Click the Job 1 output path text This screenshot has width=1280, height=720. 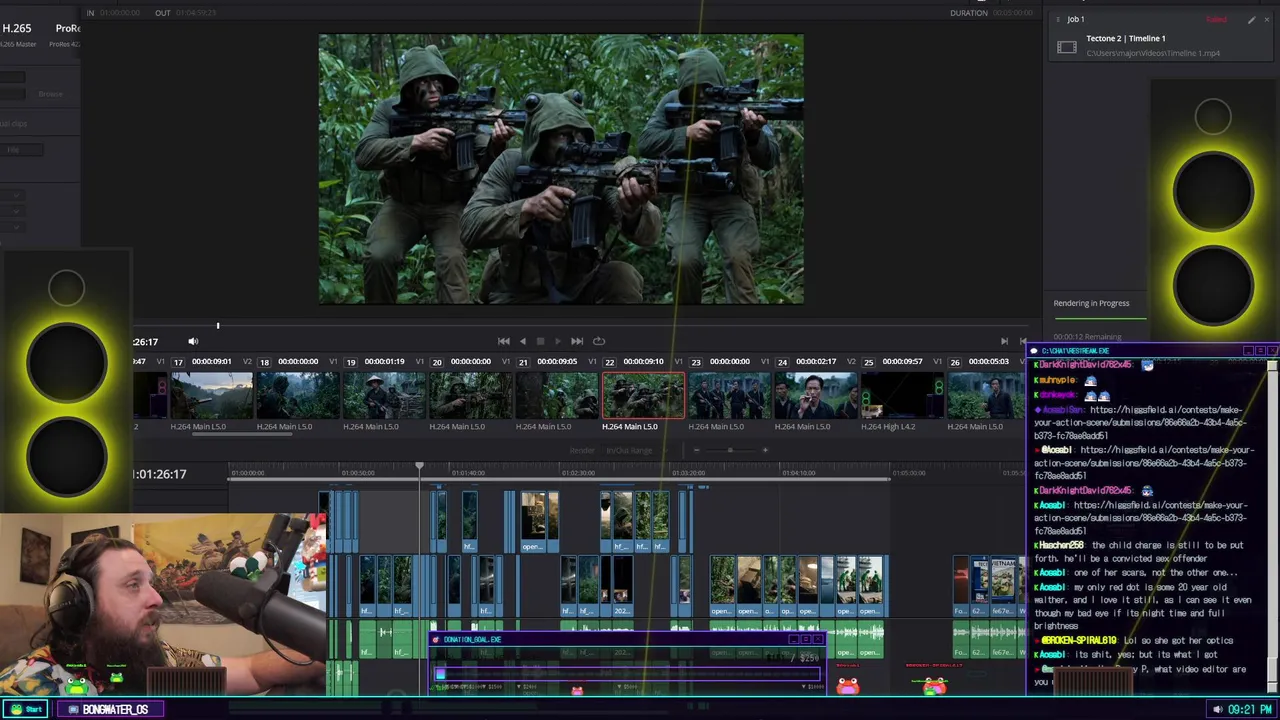point(1153,53)
